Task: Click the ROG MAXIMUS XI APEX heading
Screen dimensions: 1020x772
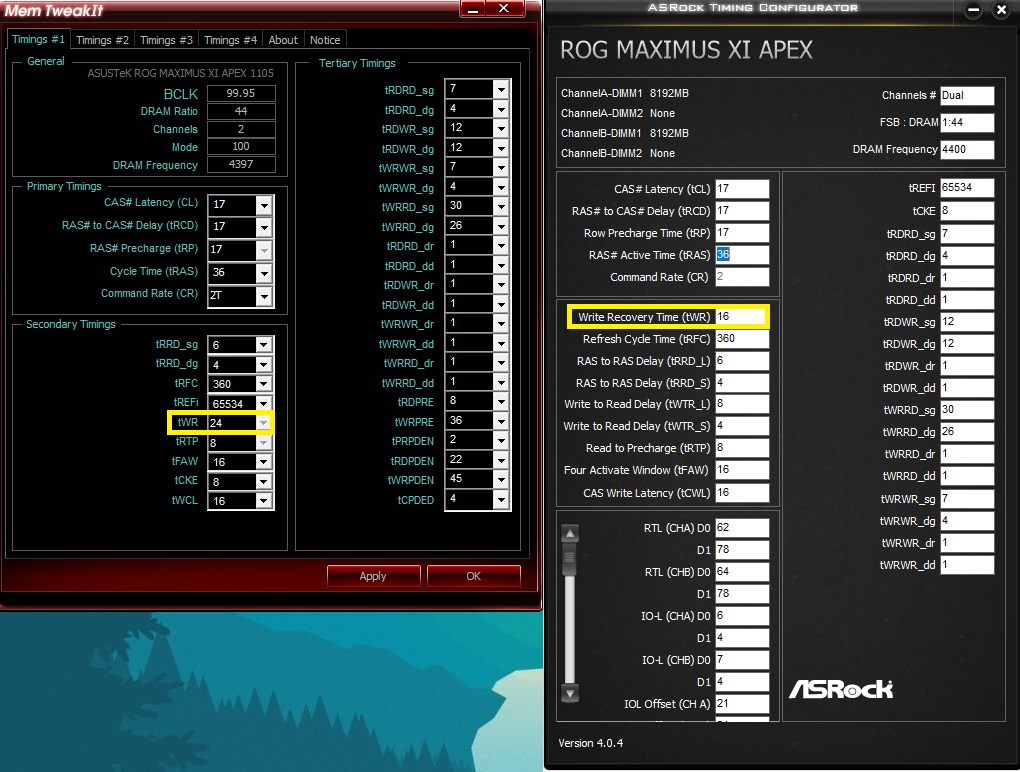Action: (686, 50)
